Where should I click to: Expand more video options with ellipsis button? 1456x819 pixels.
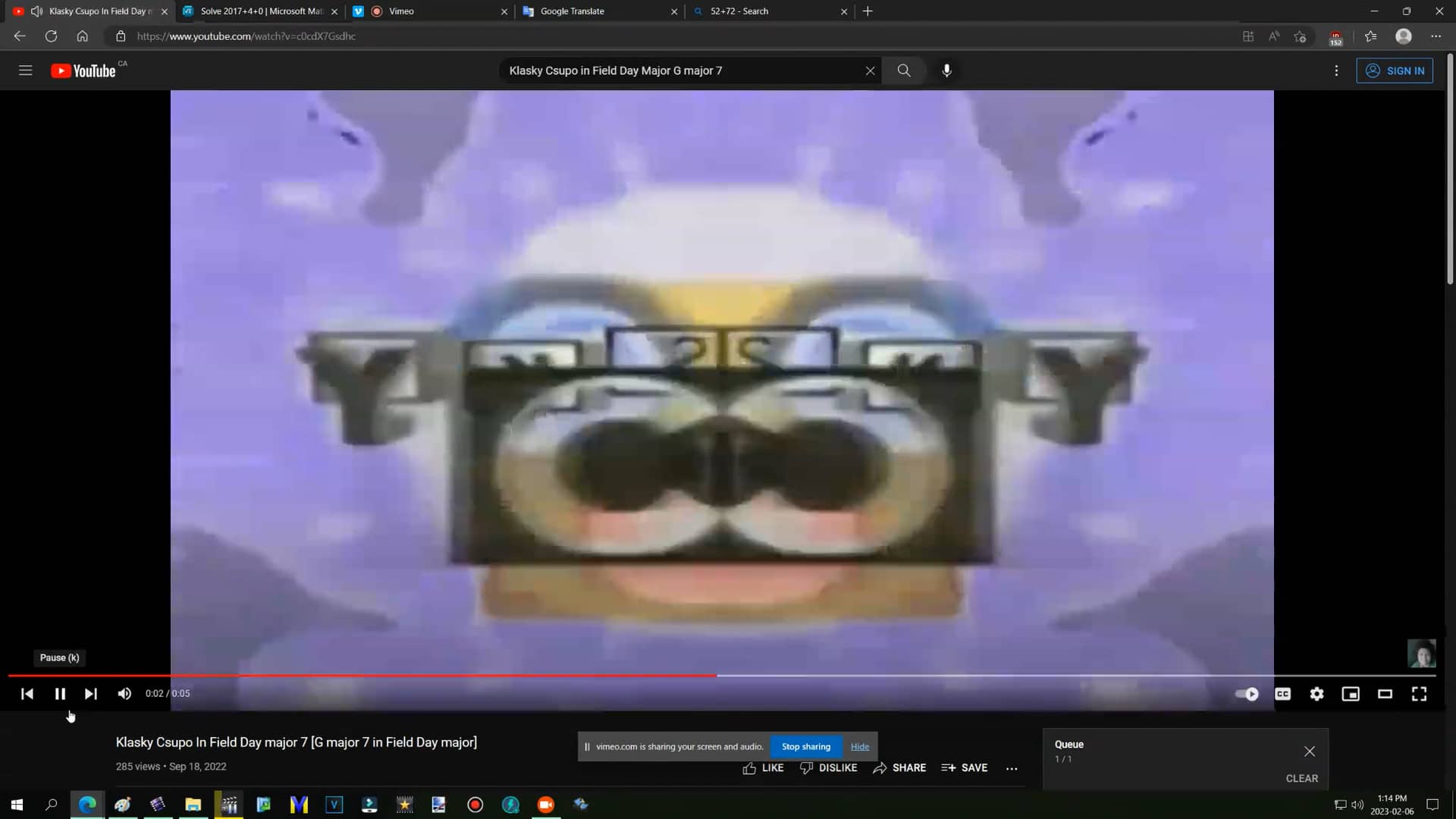1012,767
